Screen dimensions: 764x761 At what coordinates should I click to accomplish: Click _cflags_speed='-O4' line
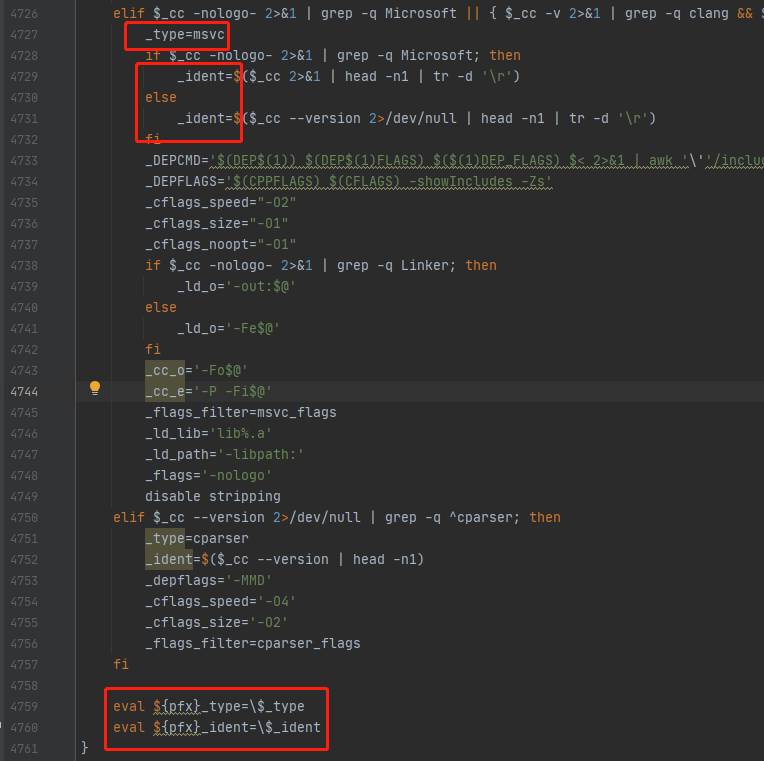pos(220,601)
